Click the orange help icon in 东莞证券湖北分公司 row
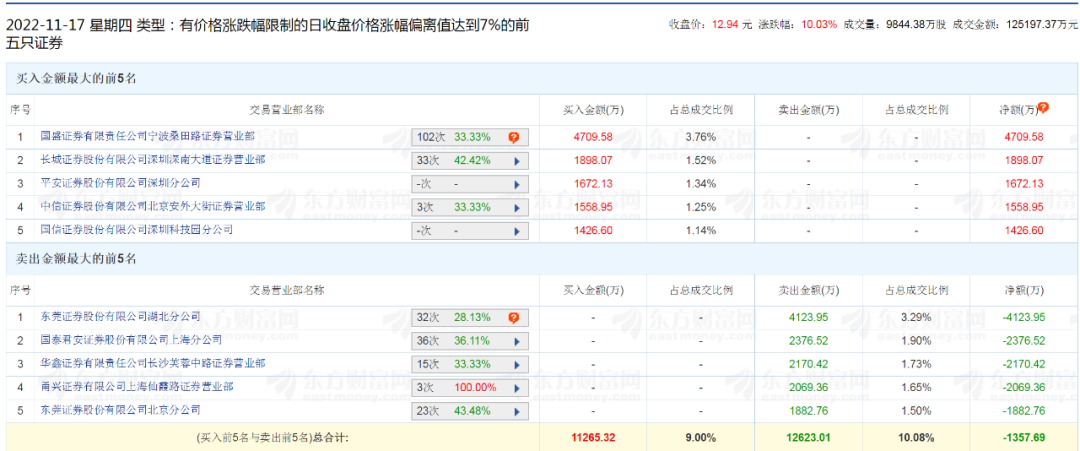Screen dimensions: 1080x451 (513, 318)
